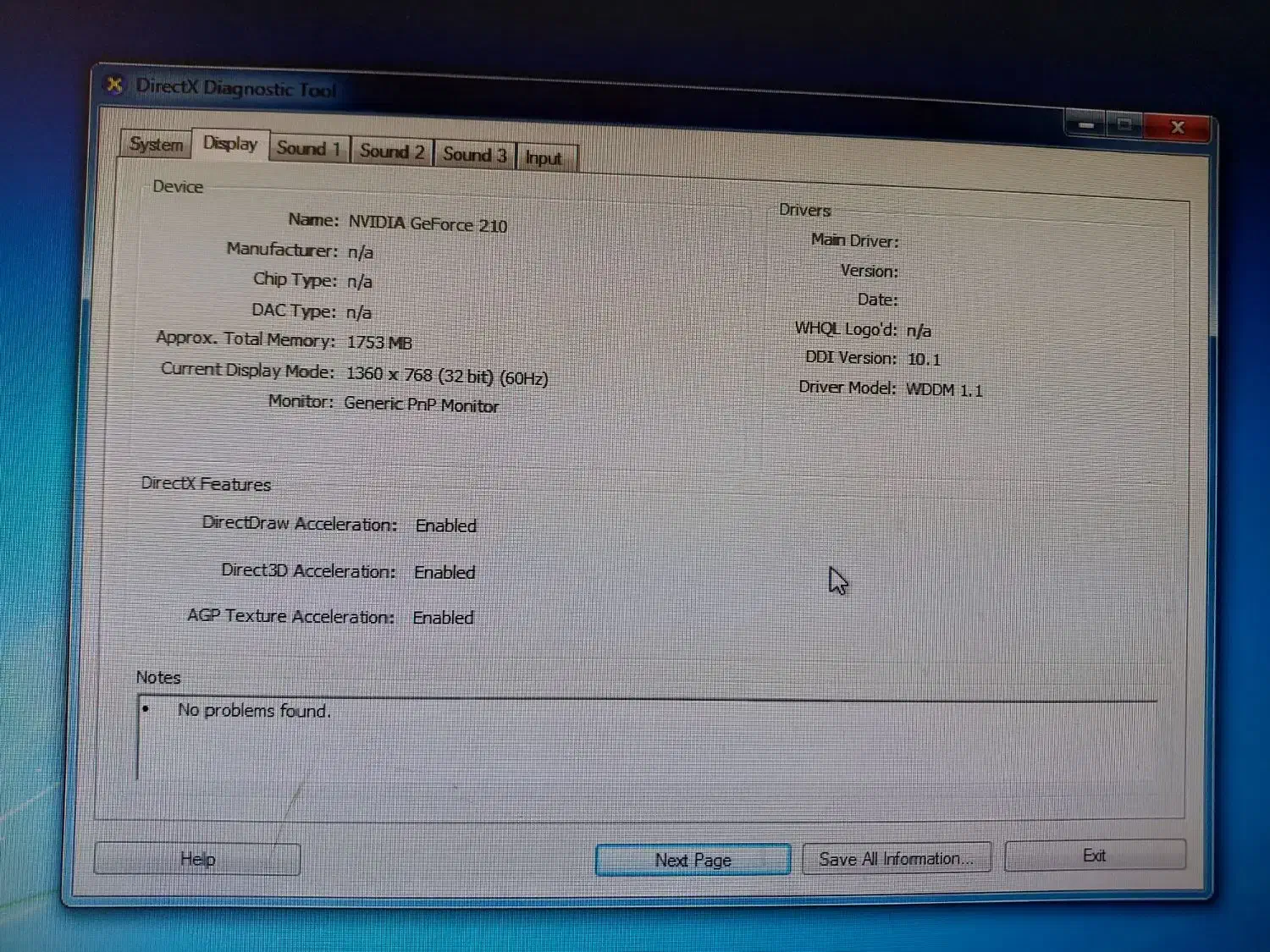
Task: Click the '1360 x 768 (32 bit) (60Hz)' value
Action: click(447, 376)
